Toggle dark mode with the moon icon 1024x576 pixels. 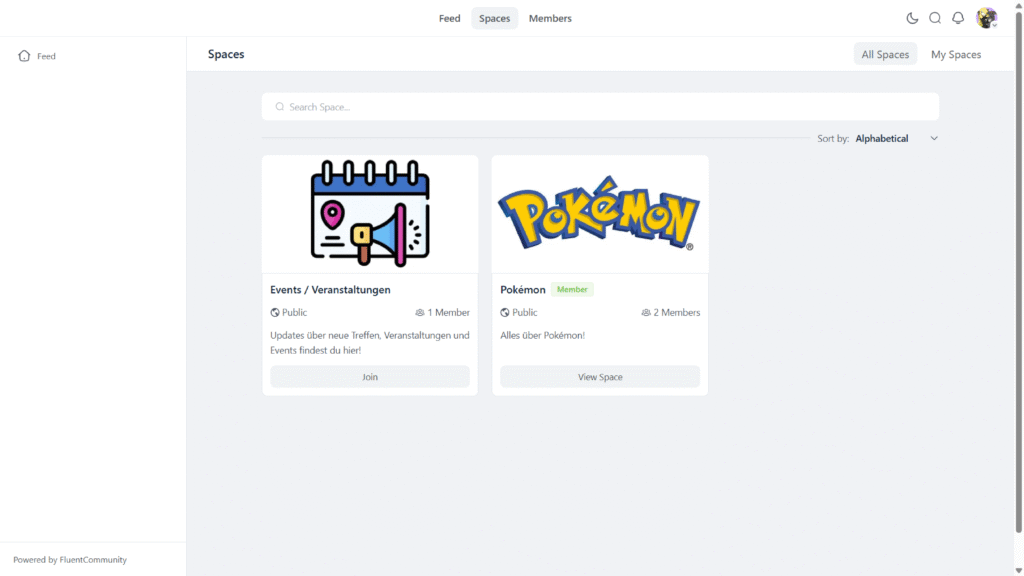[912, 18]
